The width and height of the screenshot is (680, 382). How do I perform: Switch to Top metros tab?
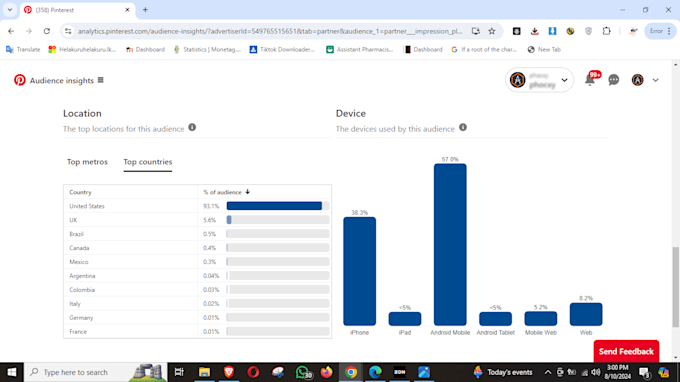tap(87, 162)
